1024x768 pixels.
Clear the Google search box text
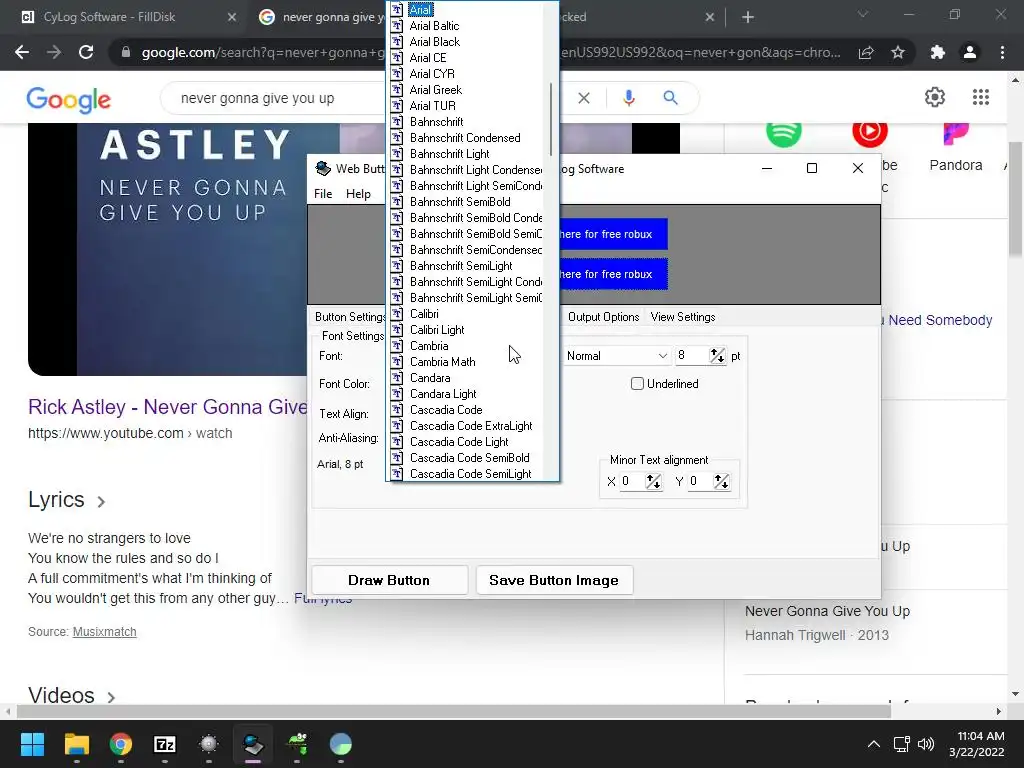584,98
